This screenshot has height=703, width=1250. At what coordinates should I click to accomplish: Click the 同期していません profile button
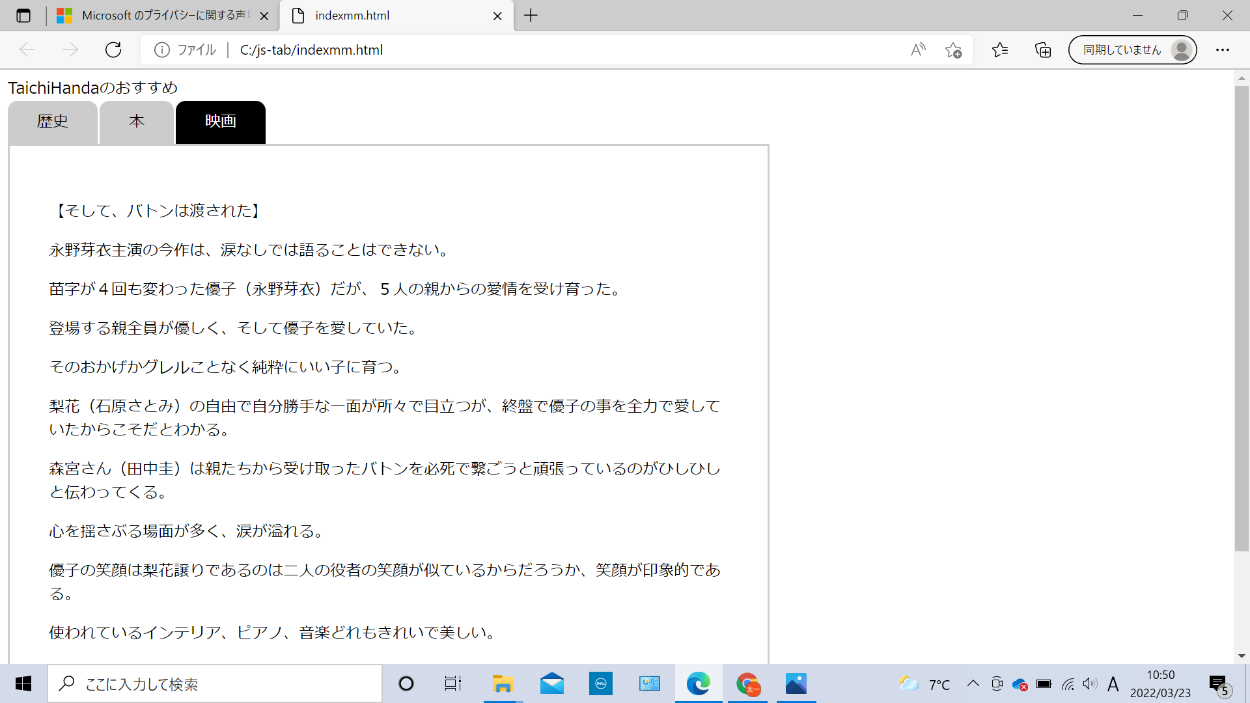tap(1132, 50)
